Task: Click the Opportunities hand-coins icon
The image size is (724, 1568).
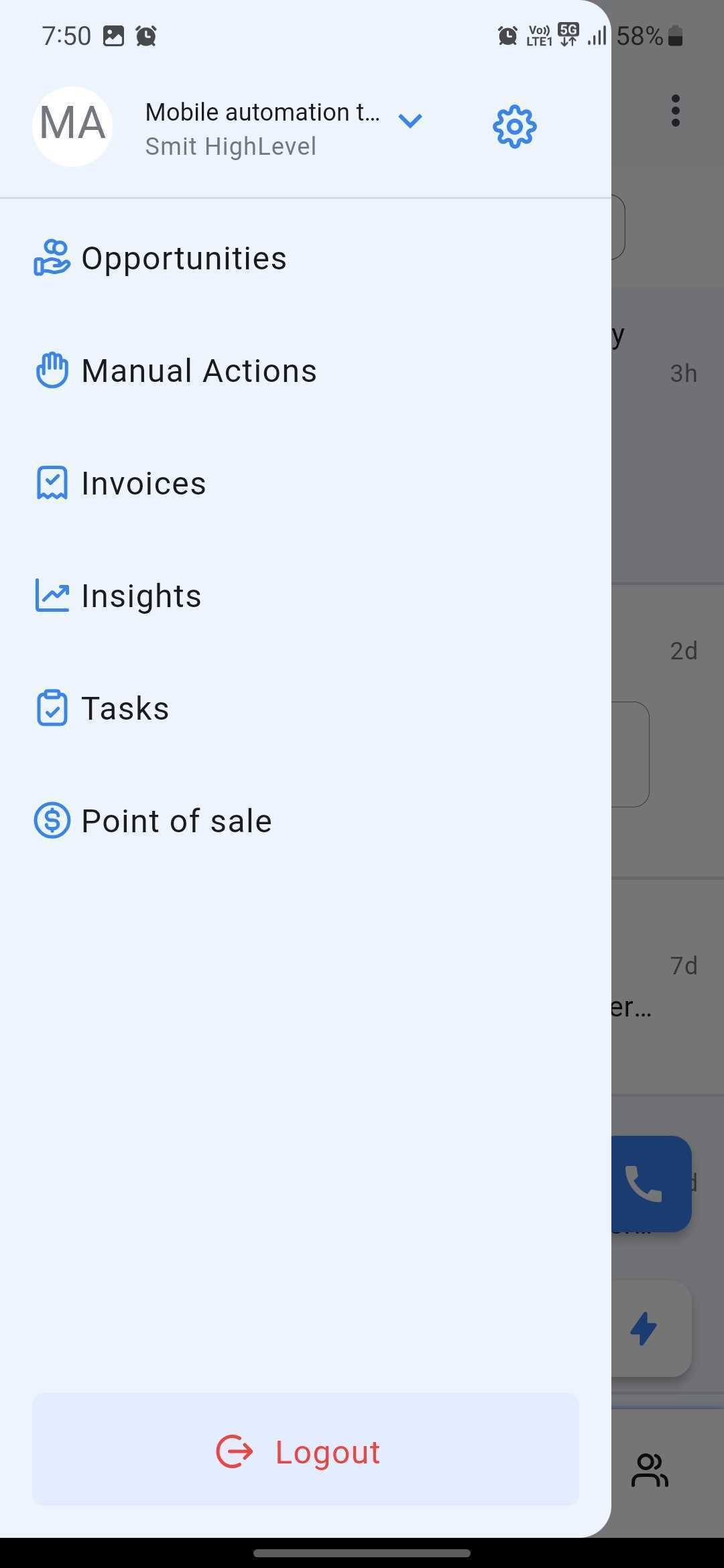Action: pyautogui.click(x=52, y=258)
